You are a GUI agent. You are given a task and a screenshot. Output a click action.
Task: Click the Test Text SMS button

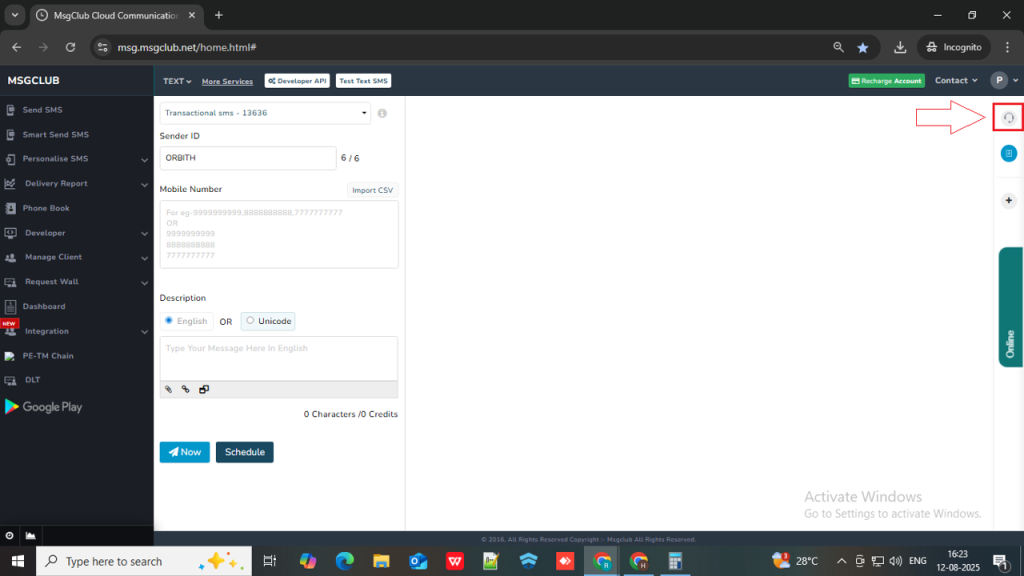point(363,81)
